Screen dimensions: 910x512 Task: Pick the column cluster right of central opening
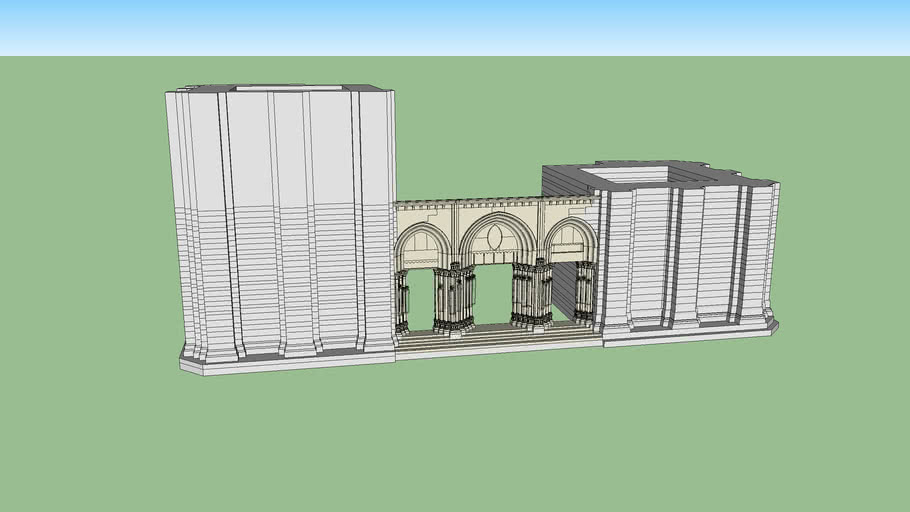[x=531, y=293]
